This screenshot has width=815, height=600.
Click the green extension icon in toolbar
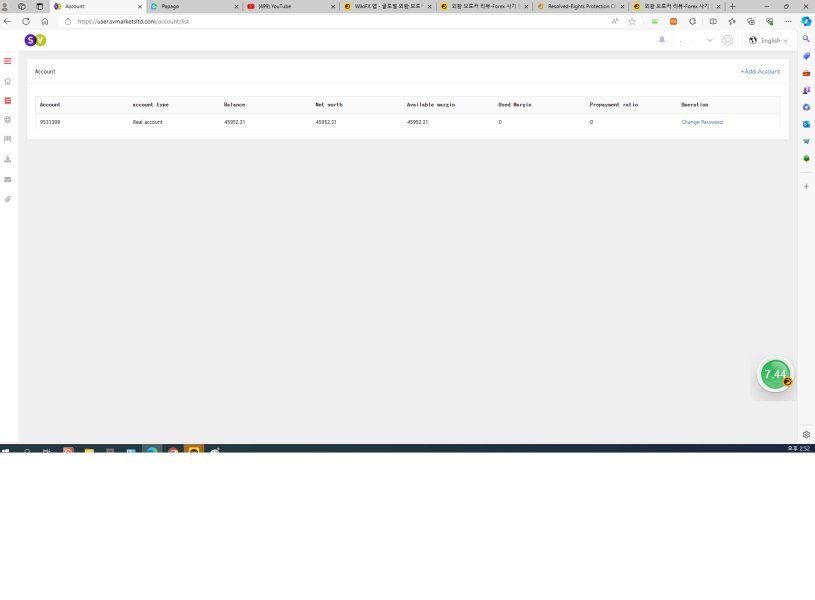point(655,21)
